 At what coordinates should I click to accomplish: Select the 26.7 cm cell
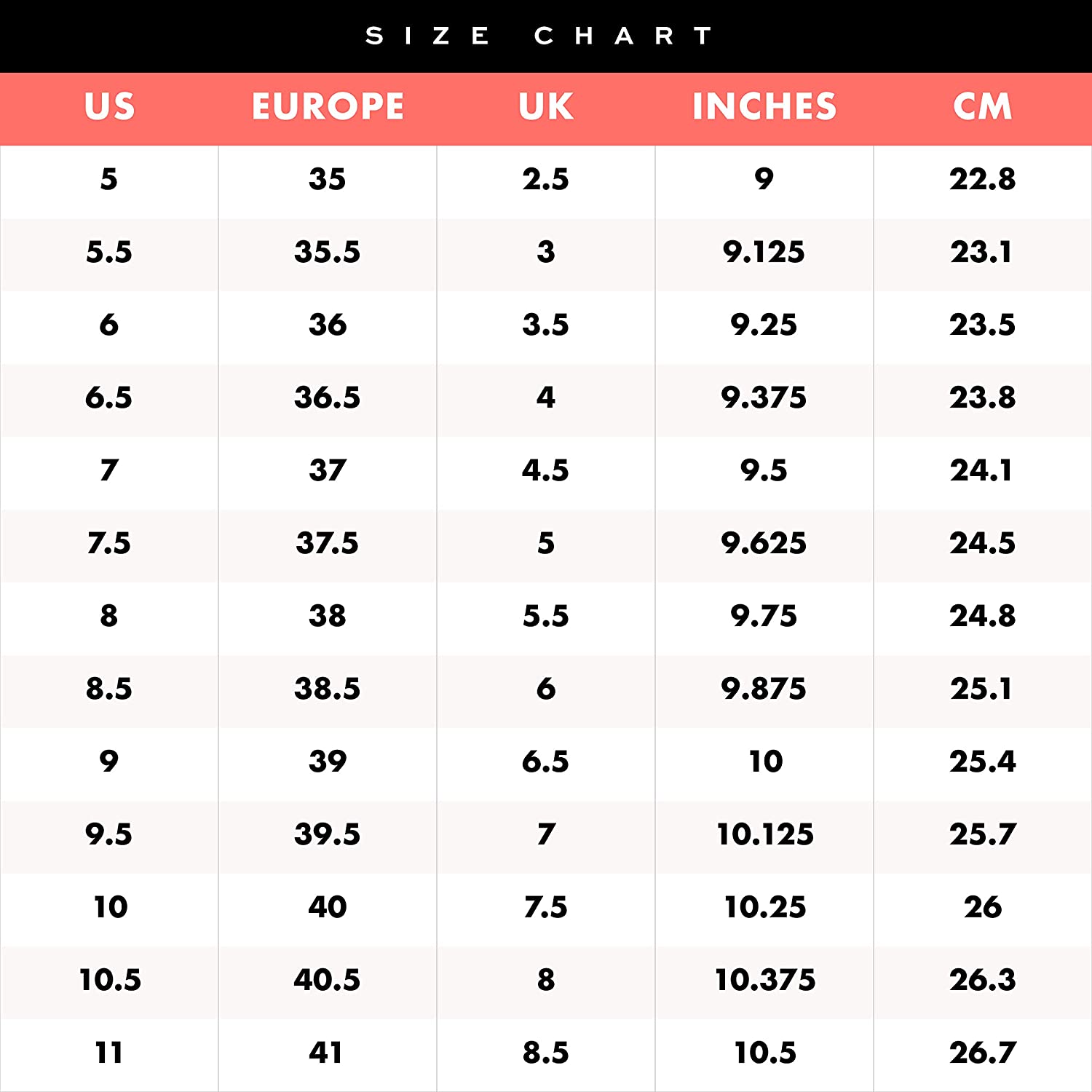pyautogui.click(x=982, y=1053)
